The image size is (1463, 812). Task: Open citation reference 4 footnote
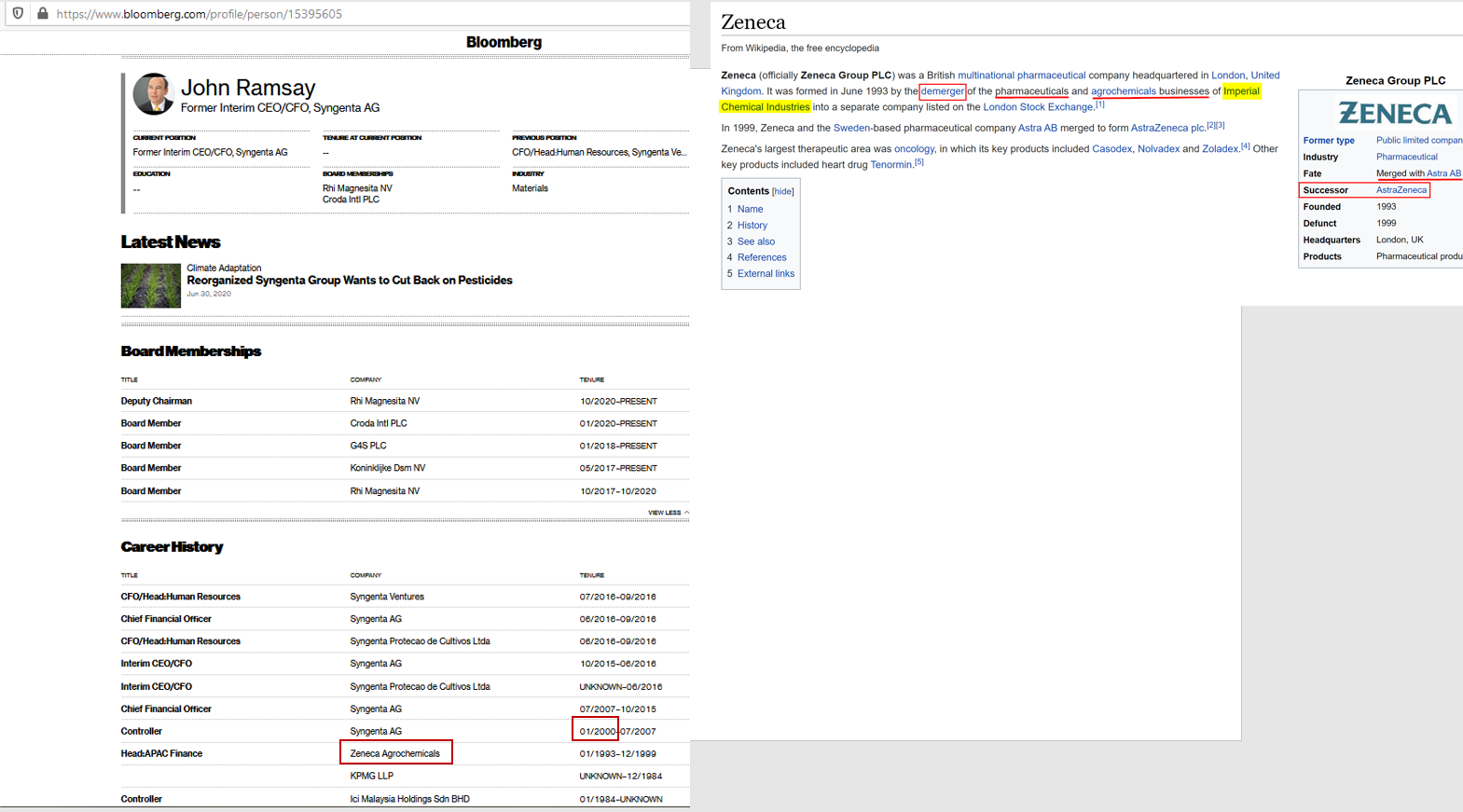pyautogui.click(x=1245, y=146)
